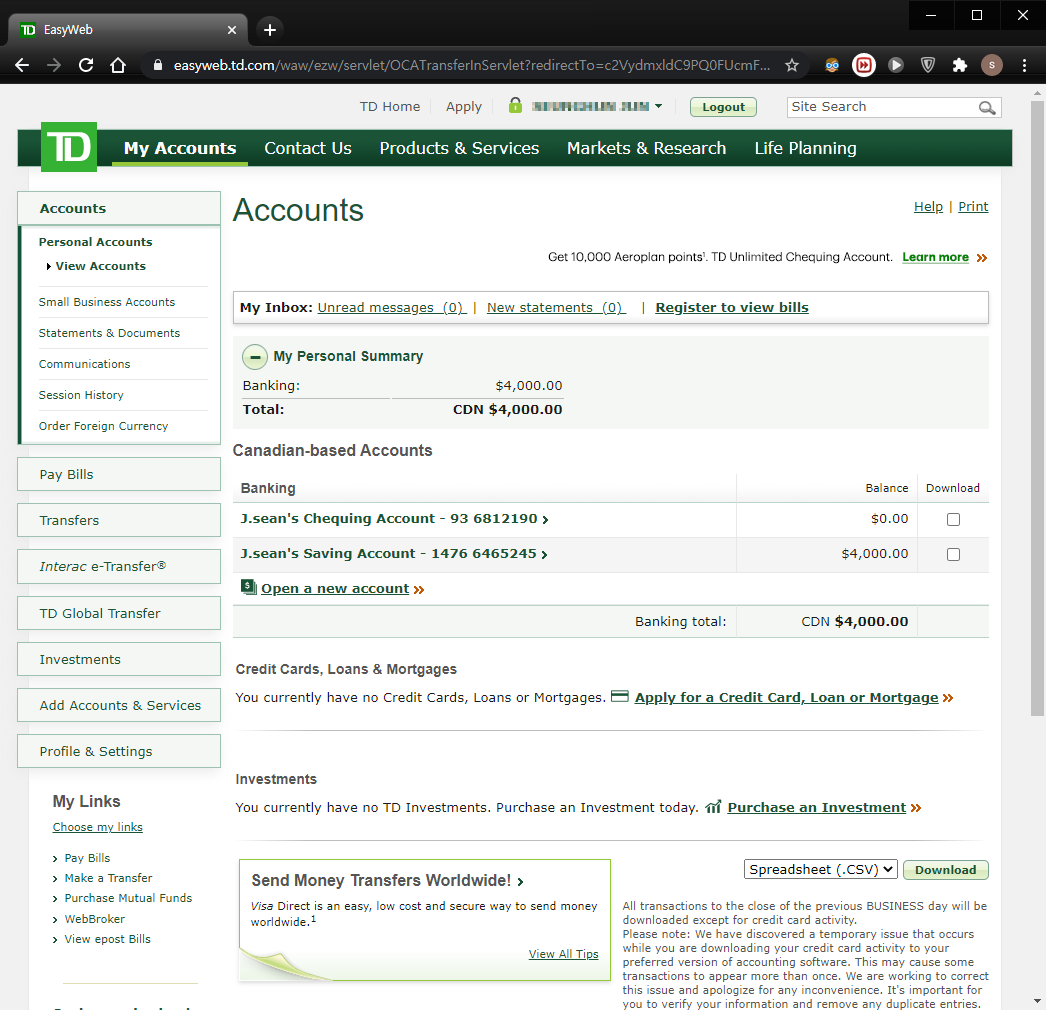Click the Site Search magnifier icon
This screenshot has height=1010, width=1046.
coord(987,107)
